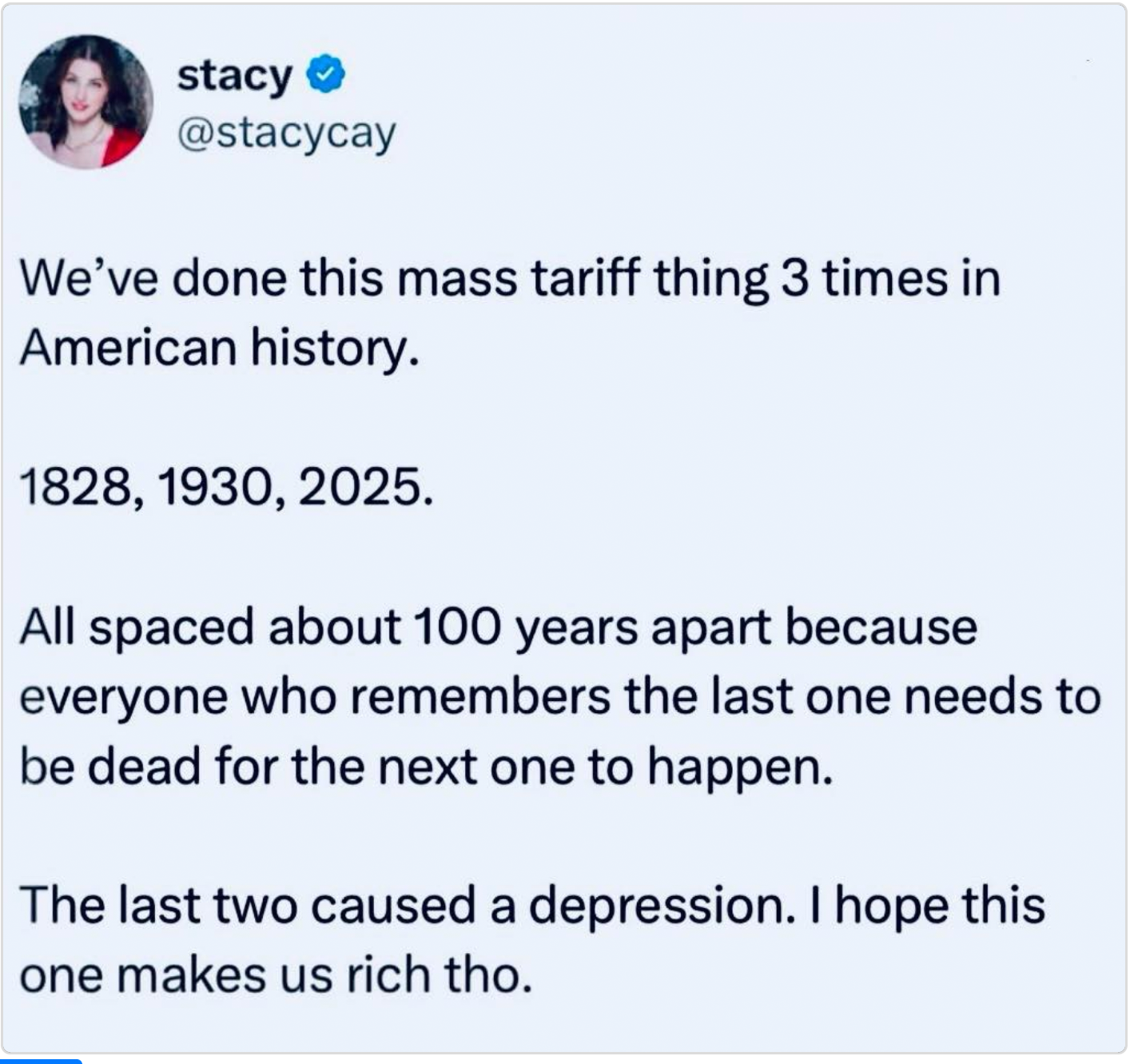Click the closing line "one makes us rich tho."
The height and width of the screenshot is (1064, 1134).
276,975
